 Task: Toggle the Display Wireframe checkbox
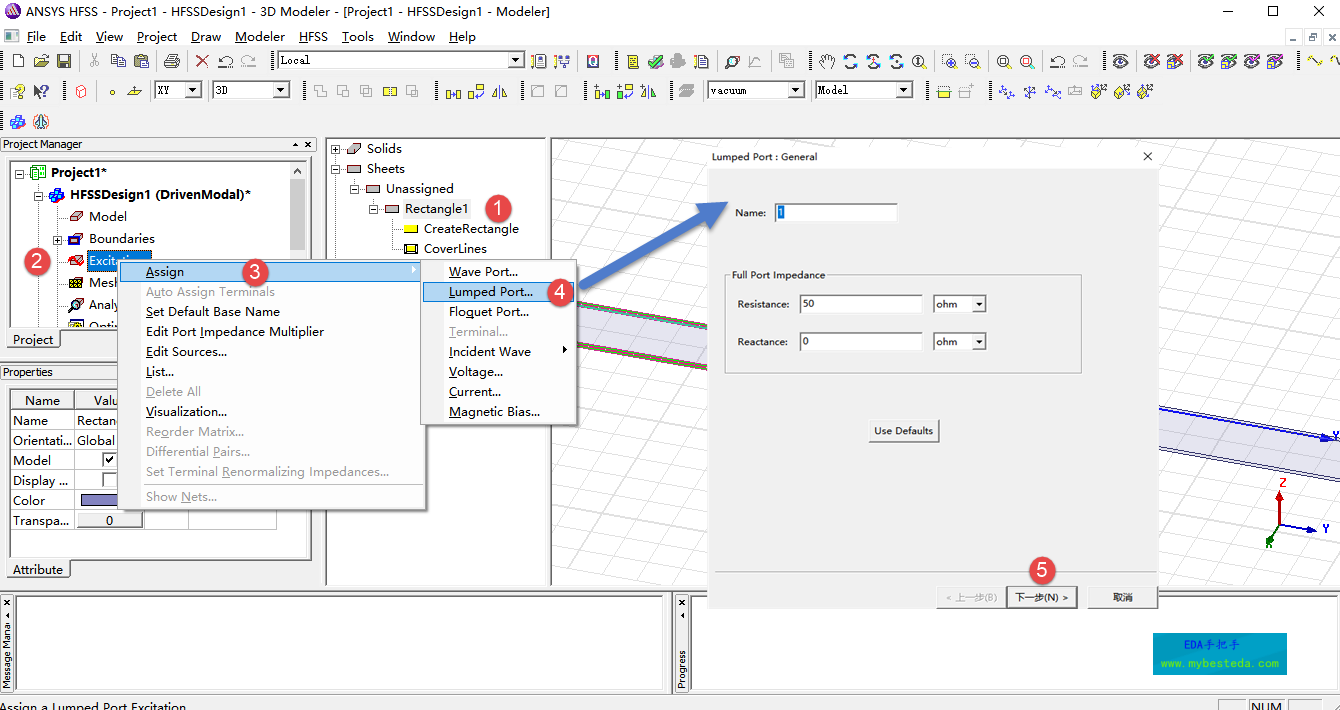pos(110,480)
